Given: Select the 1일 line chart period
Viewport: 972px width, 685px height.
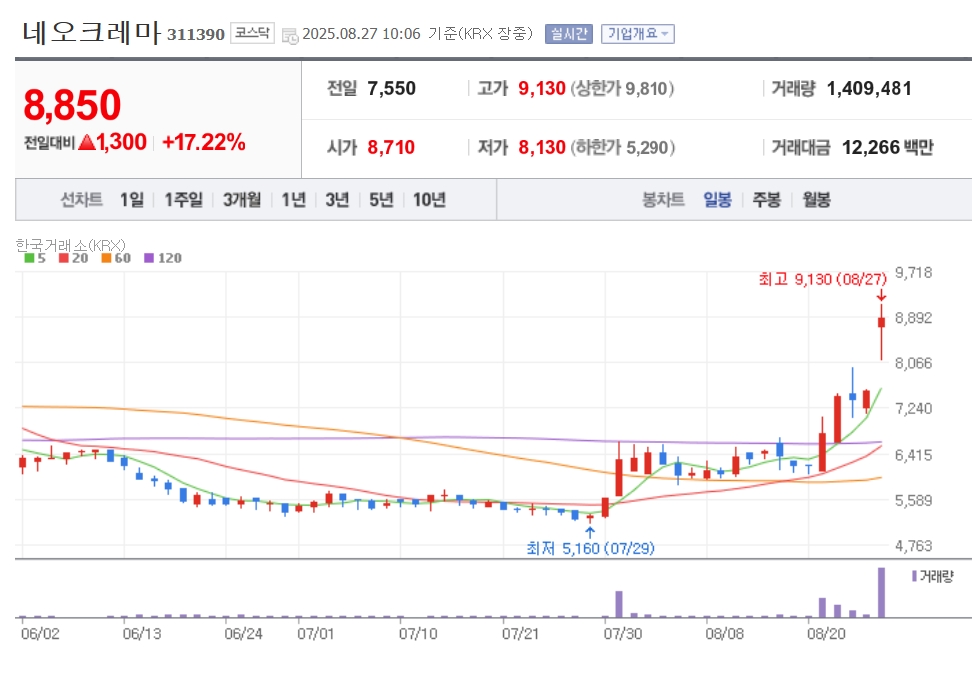Looking at the screenshot, I should (131, 200).
